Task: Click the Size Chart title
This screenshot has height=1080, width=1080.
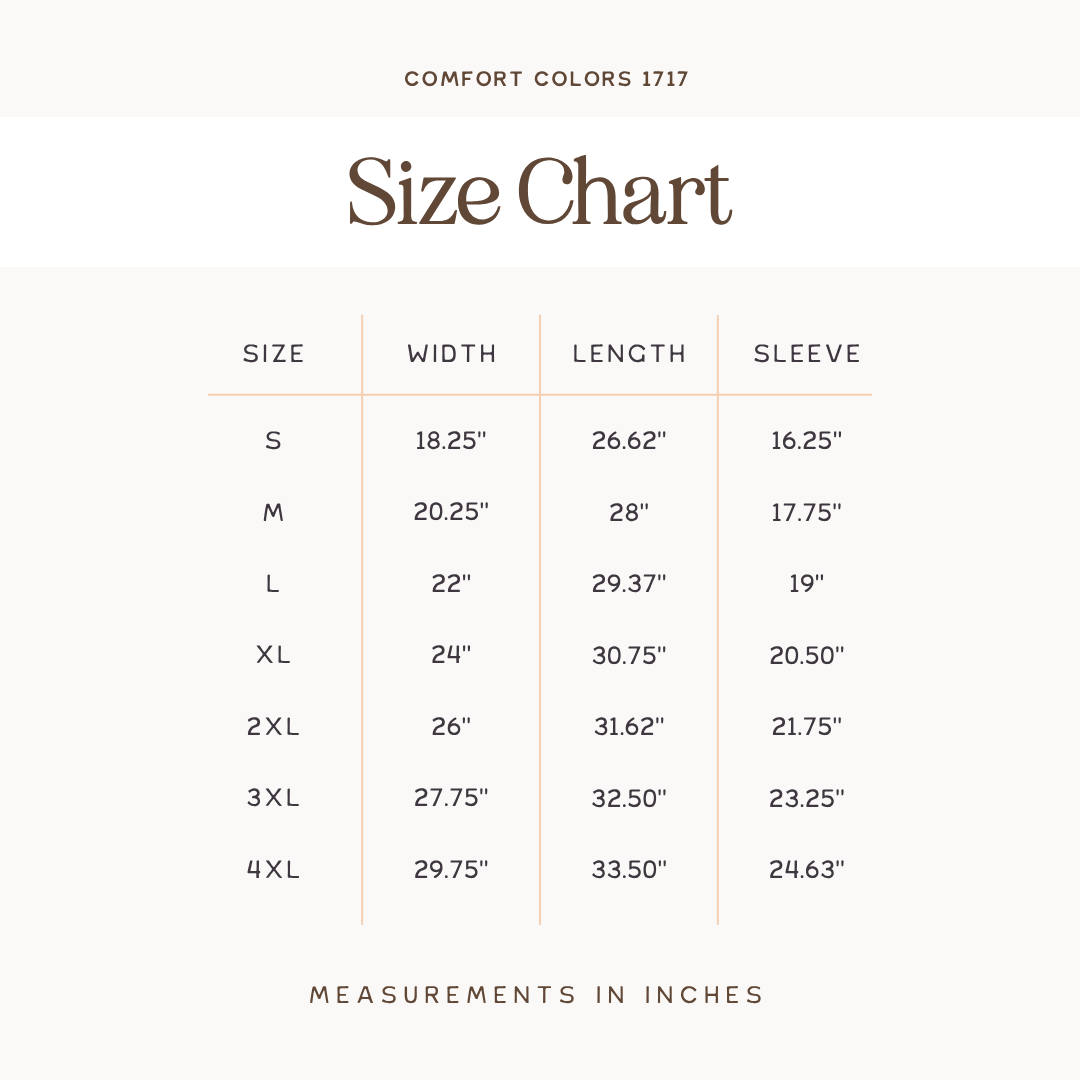Action: (x=539, y=191)
